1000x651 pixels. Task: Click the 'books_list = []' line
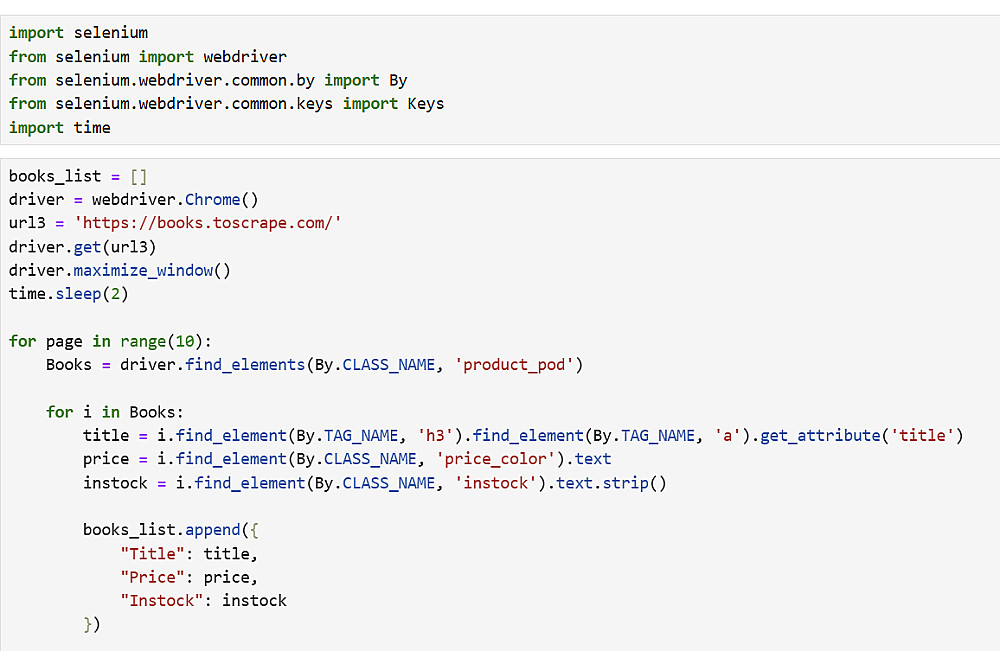(78, 177)
